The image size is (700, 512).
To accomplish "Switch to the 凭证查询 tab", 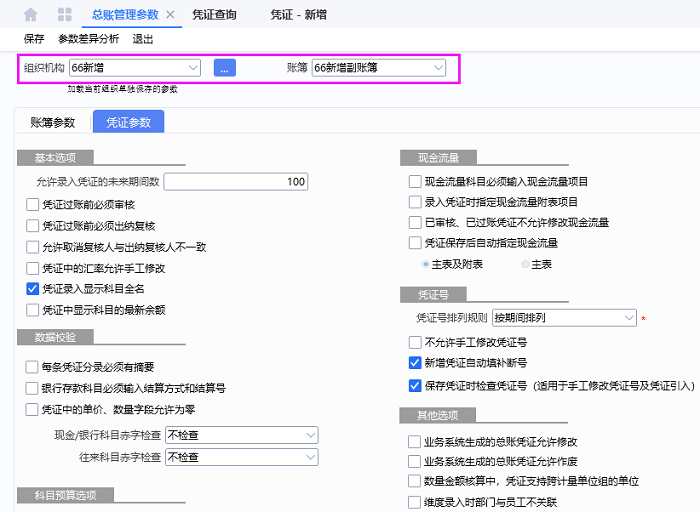I will tap(215, 15).
